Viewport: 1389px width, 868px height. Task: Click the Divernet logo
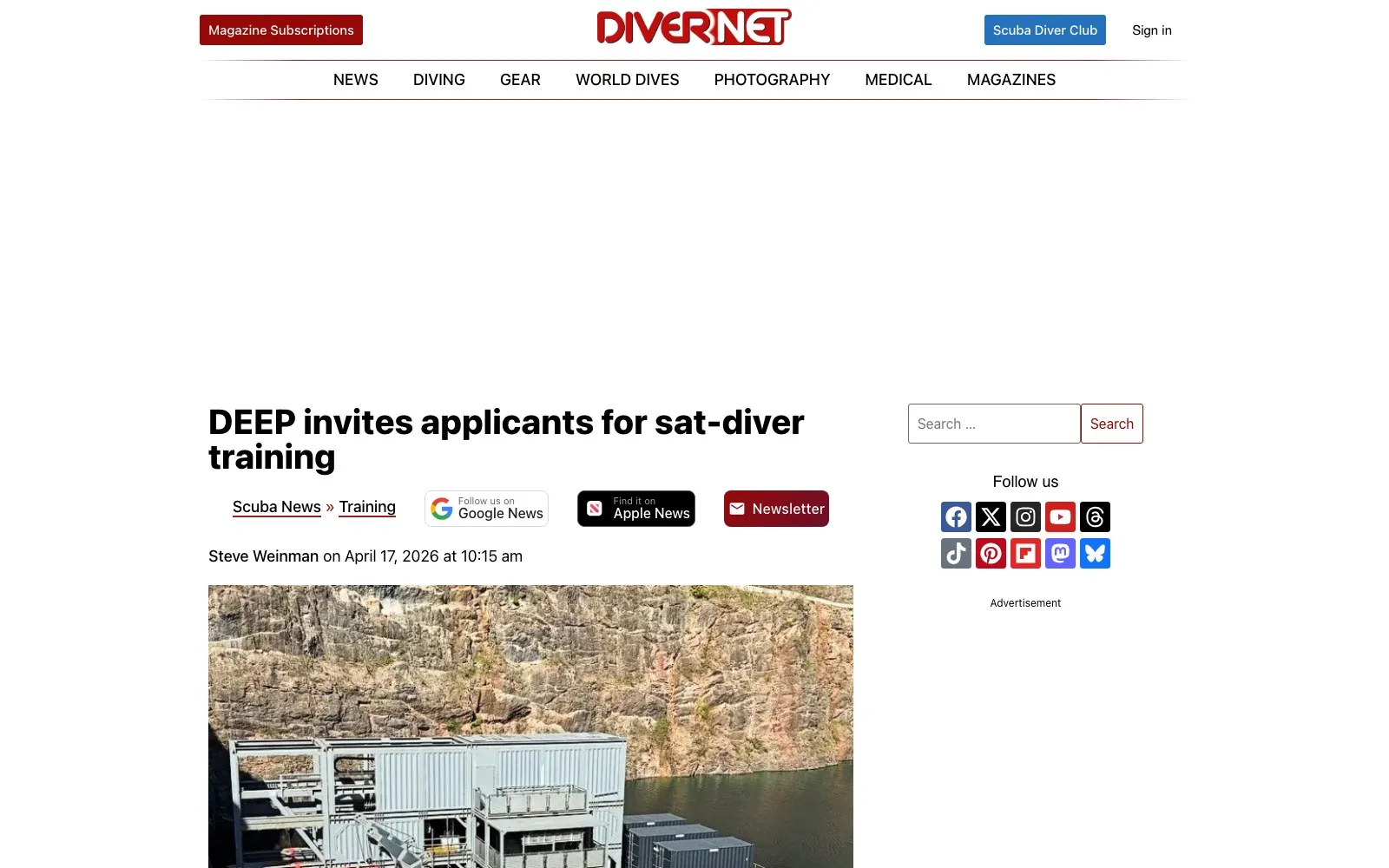click(x=694, y=27)
